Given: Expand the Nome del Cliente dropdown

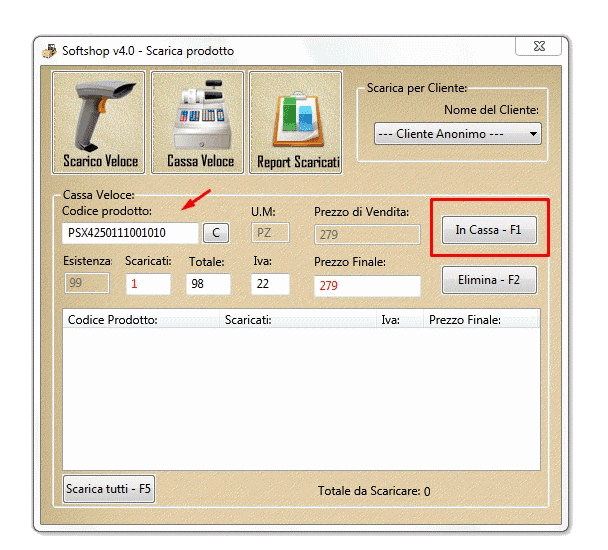Looking at the screenshot, I should (x=458, y=133).
